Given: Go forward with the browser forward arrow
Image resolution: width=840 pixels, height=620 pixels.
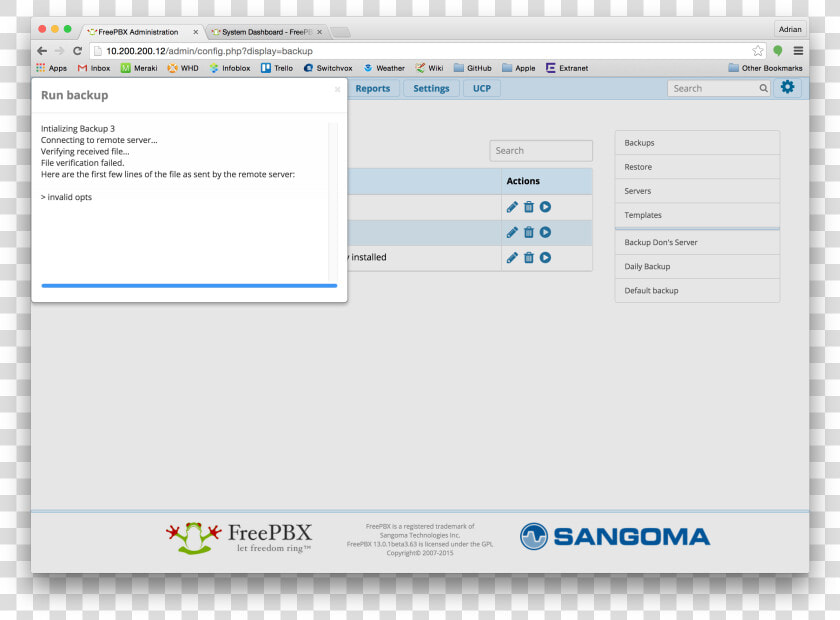Looking at the screenshot, I should point(59,51).
